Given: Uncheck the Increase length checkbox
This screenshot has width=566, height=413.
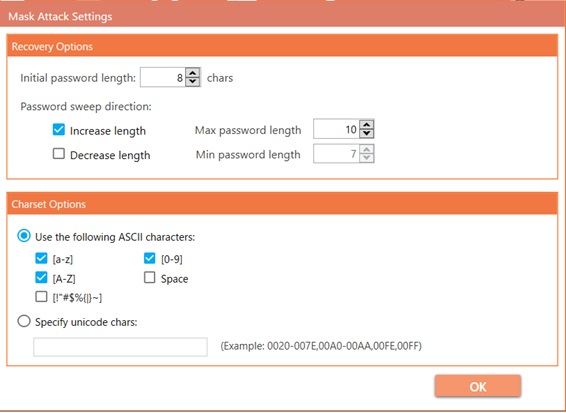Looking at the screenshot, I should [x=58, y=130].
